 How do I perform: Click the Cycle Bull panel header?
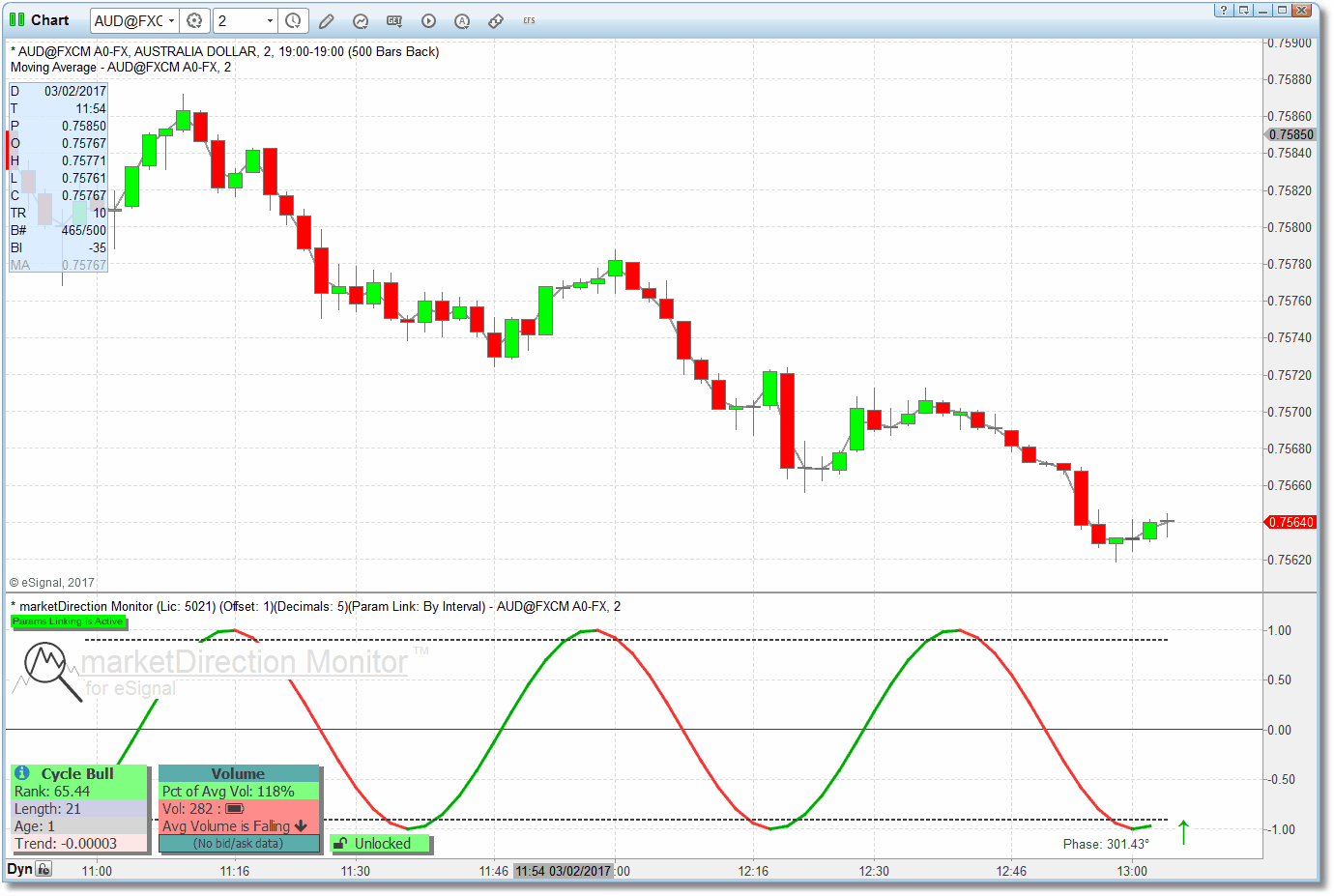[x=78, y=773]
